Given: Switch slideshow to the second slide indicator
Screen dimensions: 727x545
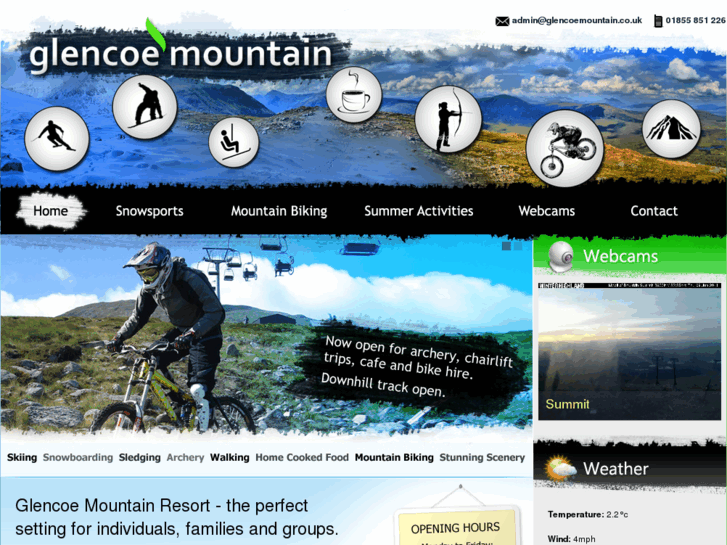Looking at the screenshot, I should 518,246.
